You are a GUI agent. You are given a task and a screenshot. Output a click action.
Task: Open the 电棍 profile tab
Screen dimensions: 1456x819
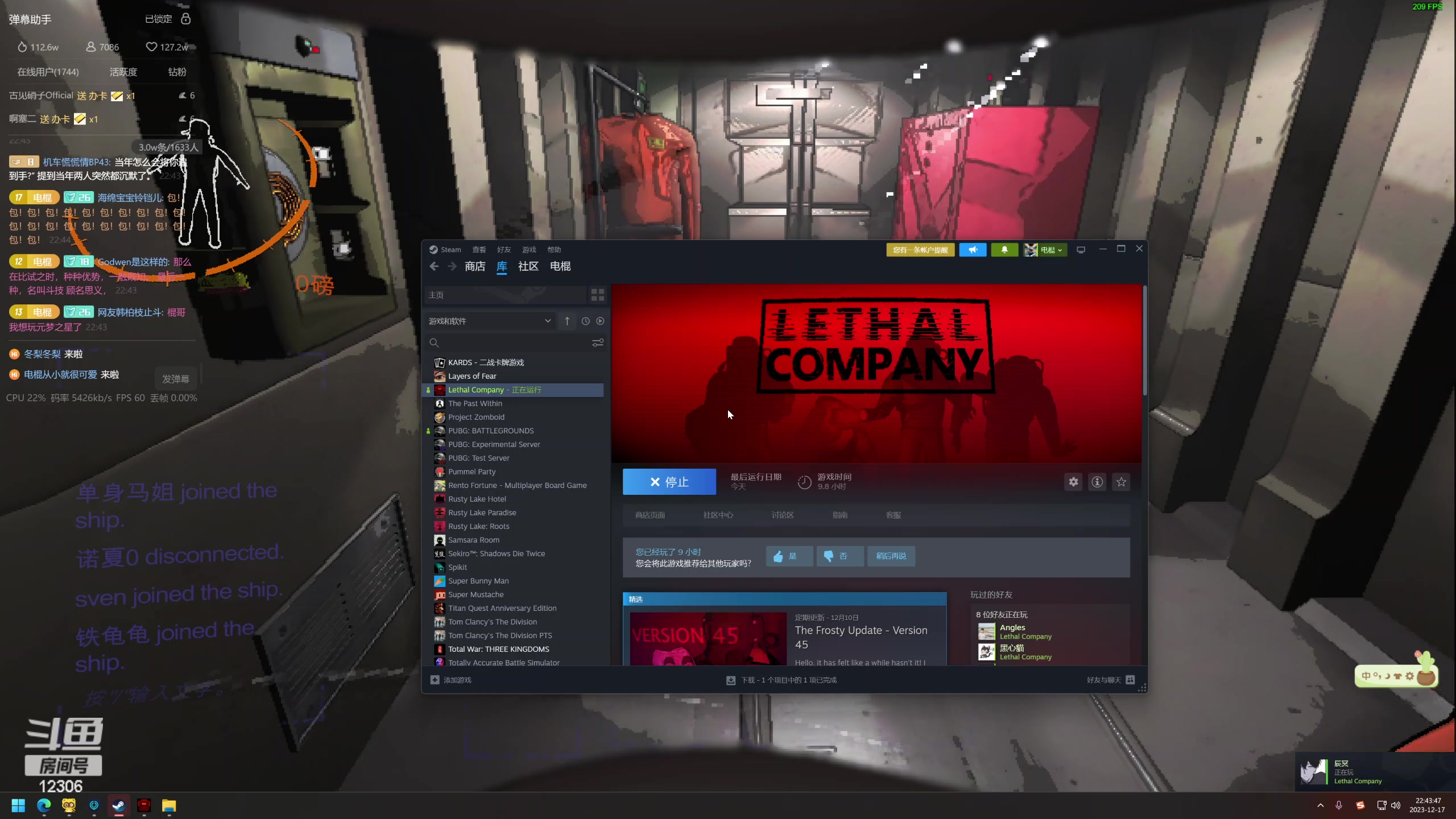(560, 266)
